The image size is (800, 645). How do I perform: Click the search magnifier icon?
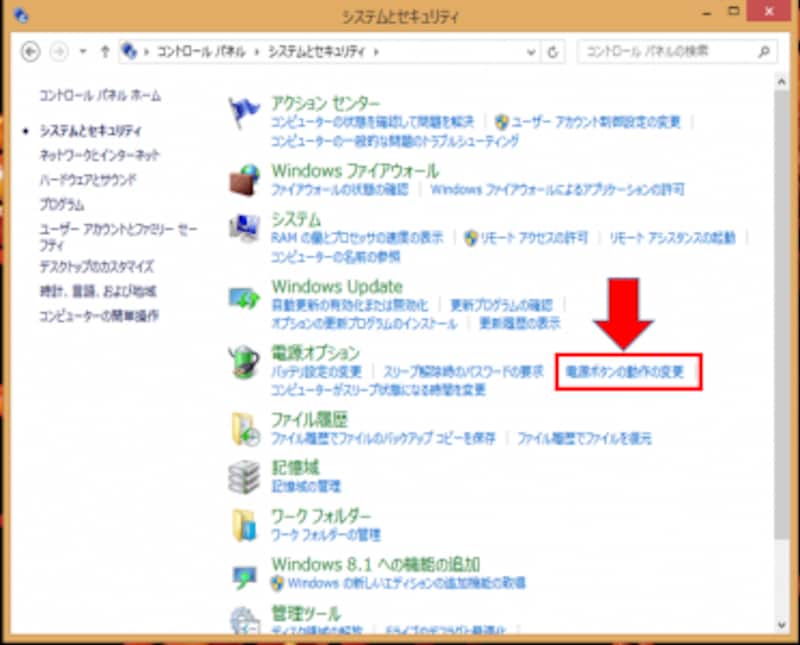tap(764, 52)
